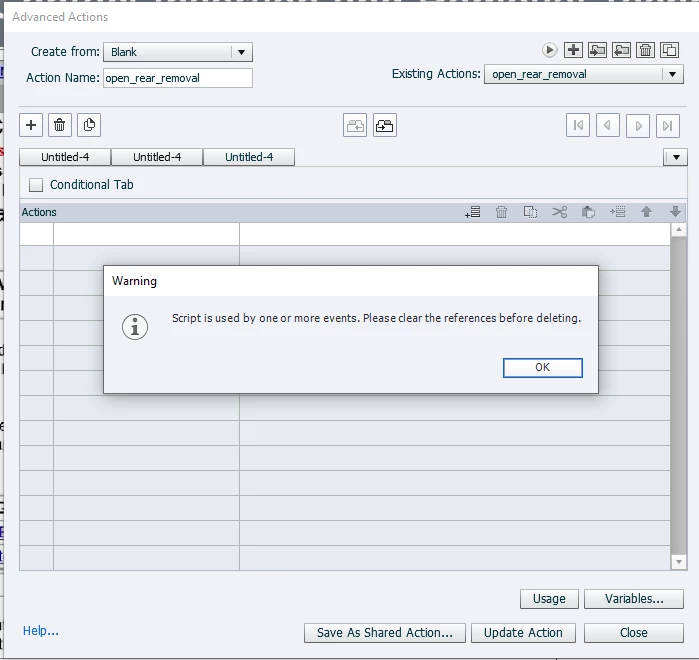Click the 'Script is used by one or more events' message
The image size is (699, 660).
coord(377,318)
